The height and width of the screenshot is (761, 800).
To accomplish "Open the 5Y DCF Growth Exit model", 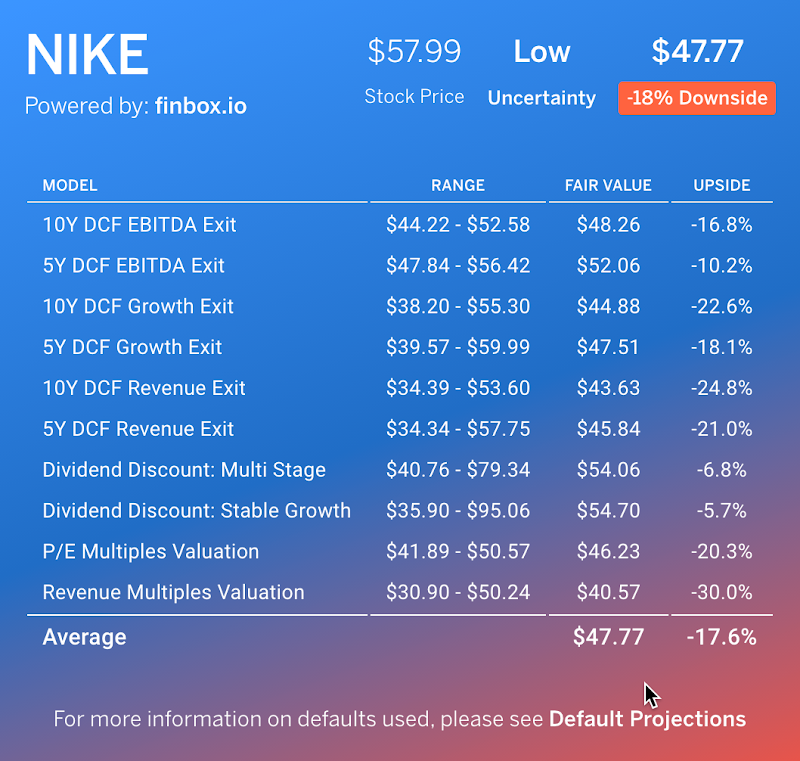I will pos(132,347).
